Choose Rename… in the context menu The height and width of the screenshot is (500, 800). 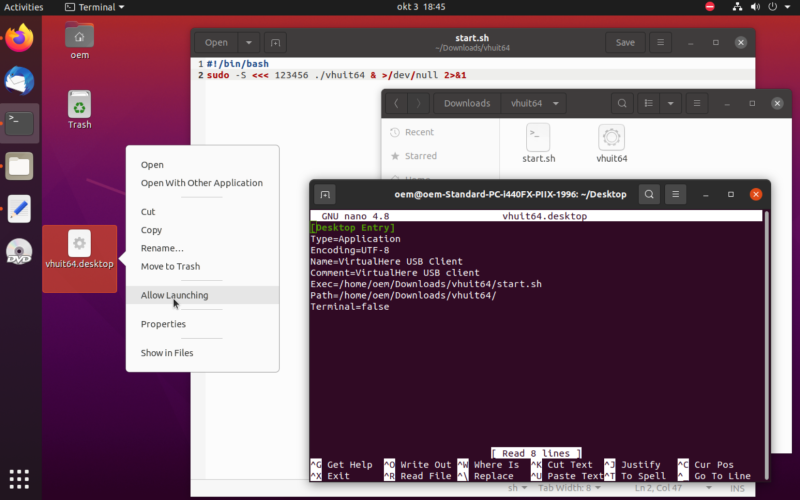pos(203,248)
